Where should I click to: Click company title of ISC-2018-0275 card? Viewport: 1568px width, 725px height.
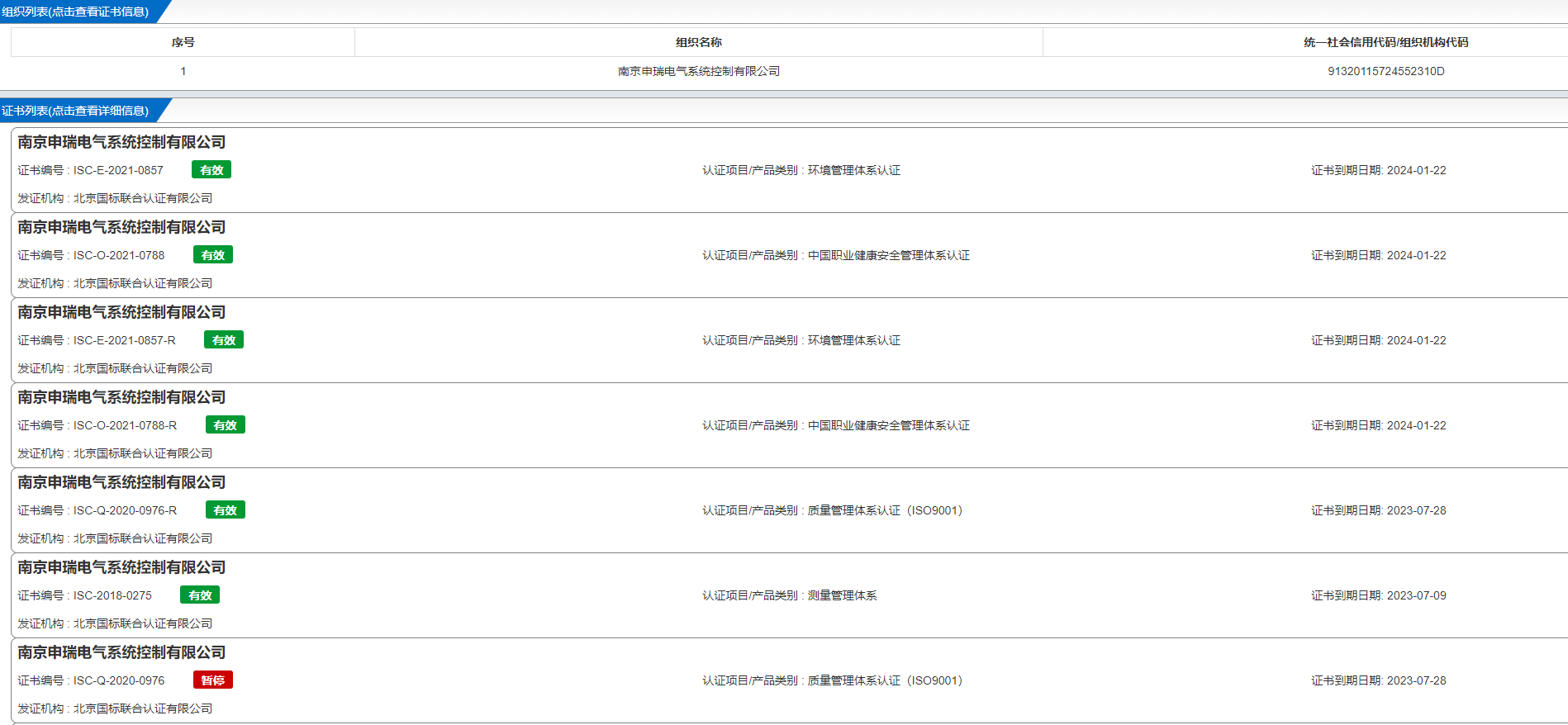coord(121,567)
